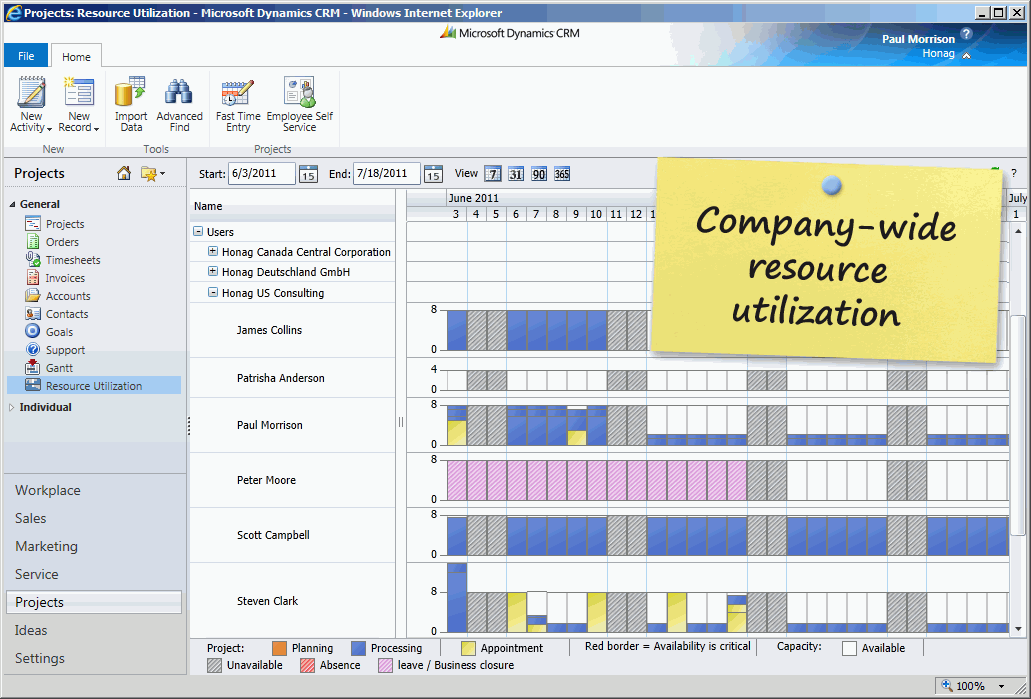Open Goals in sidebar

coord(59,332)
